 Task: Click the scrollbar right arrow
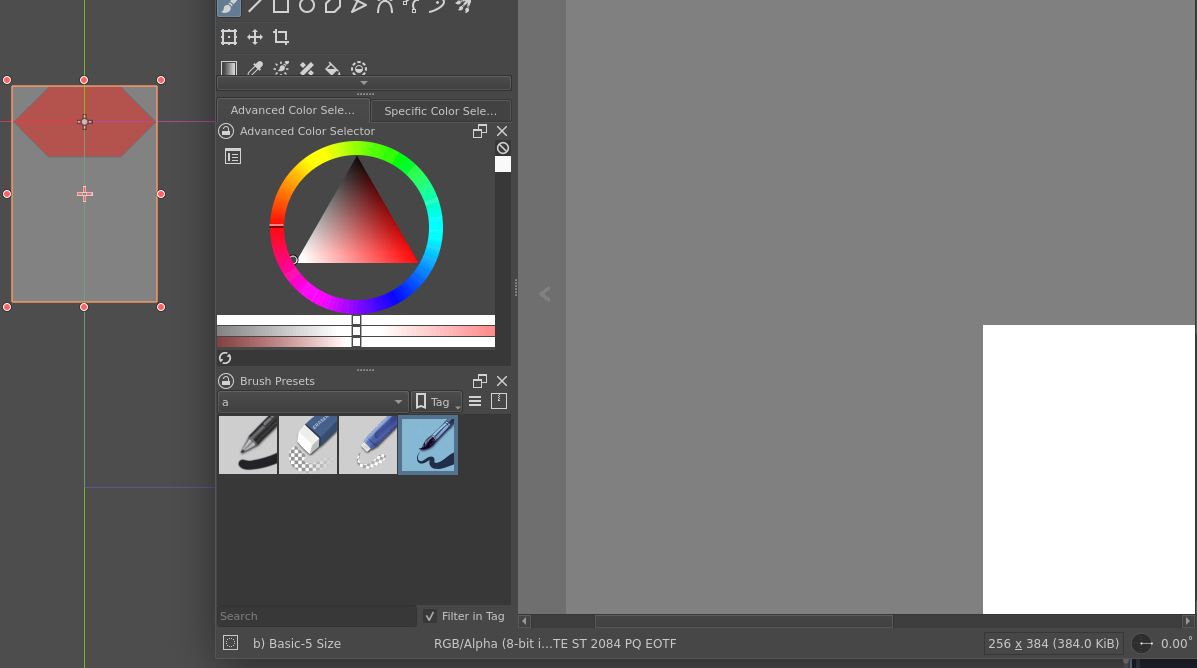[x=1188, y=621]
